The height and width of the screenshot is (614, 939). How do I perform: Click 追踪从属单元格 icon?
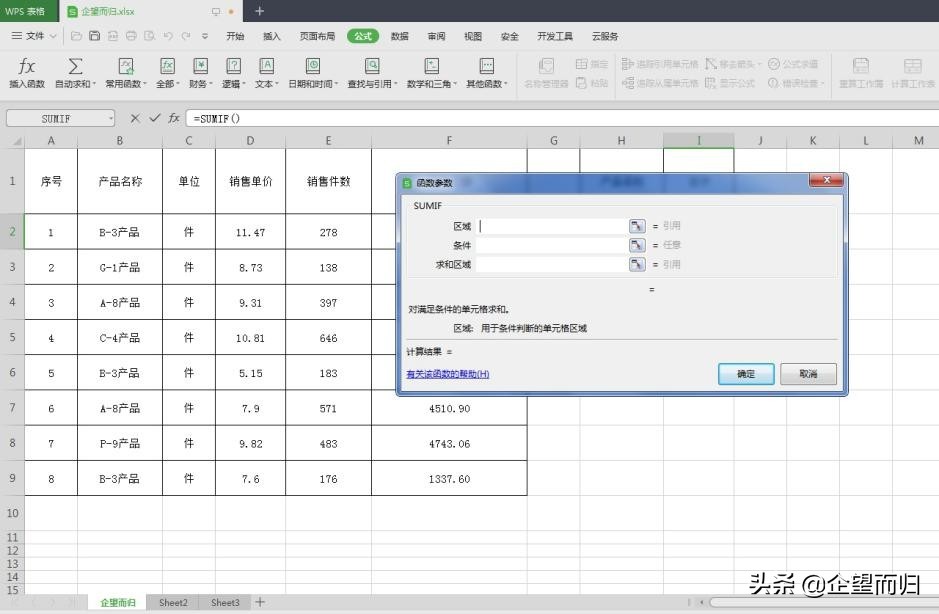coord(628,83)
